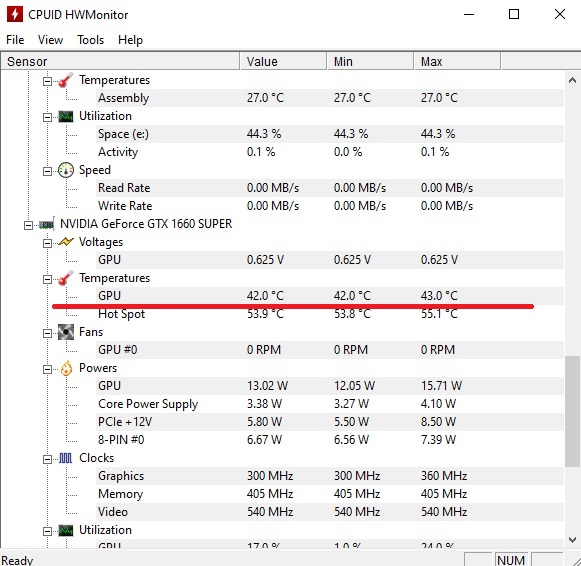Image resolution: width=581 pixels, height=566 pixels.
Task: Click the Value column header
Action: pyautogui.click(x=283, y=61)
